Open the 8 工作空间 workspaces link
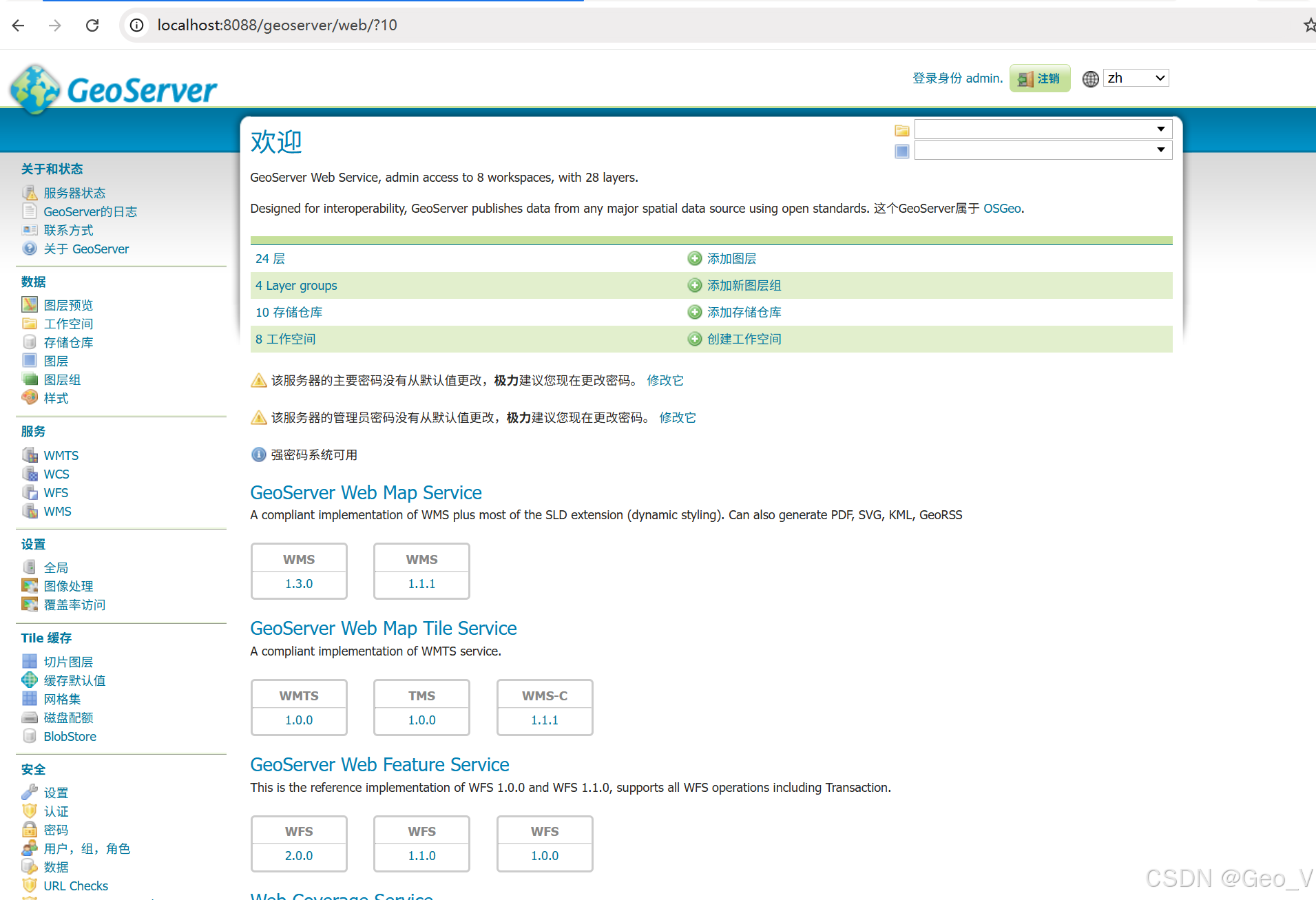 (285, 339)
